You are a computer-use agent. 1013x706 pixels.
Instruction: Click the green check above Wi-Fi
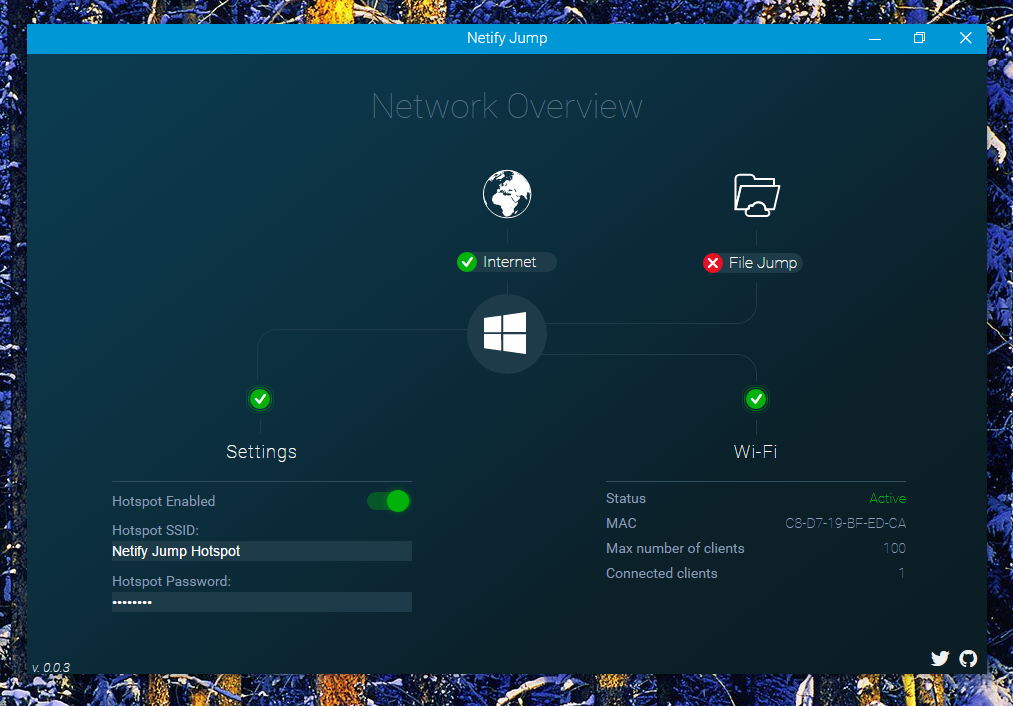tap(756, 399)
